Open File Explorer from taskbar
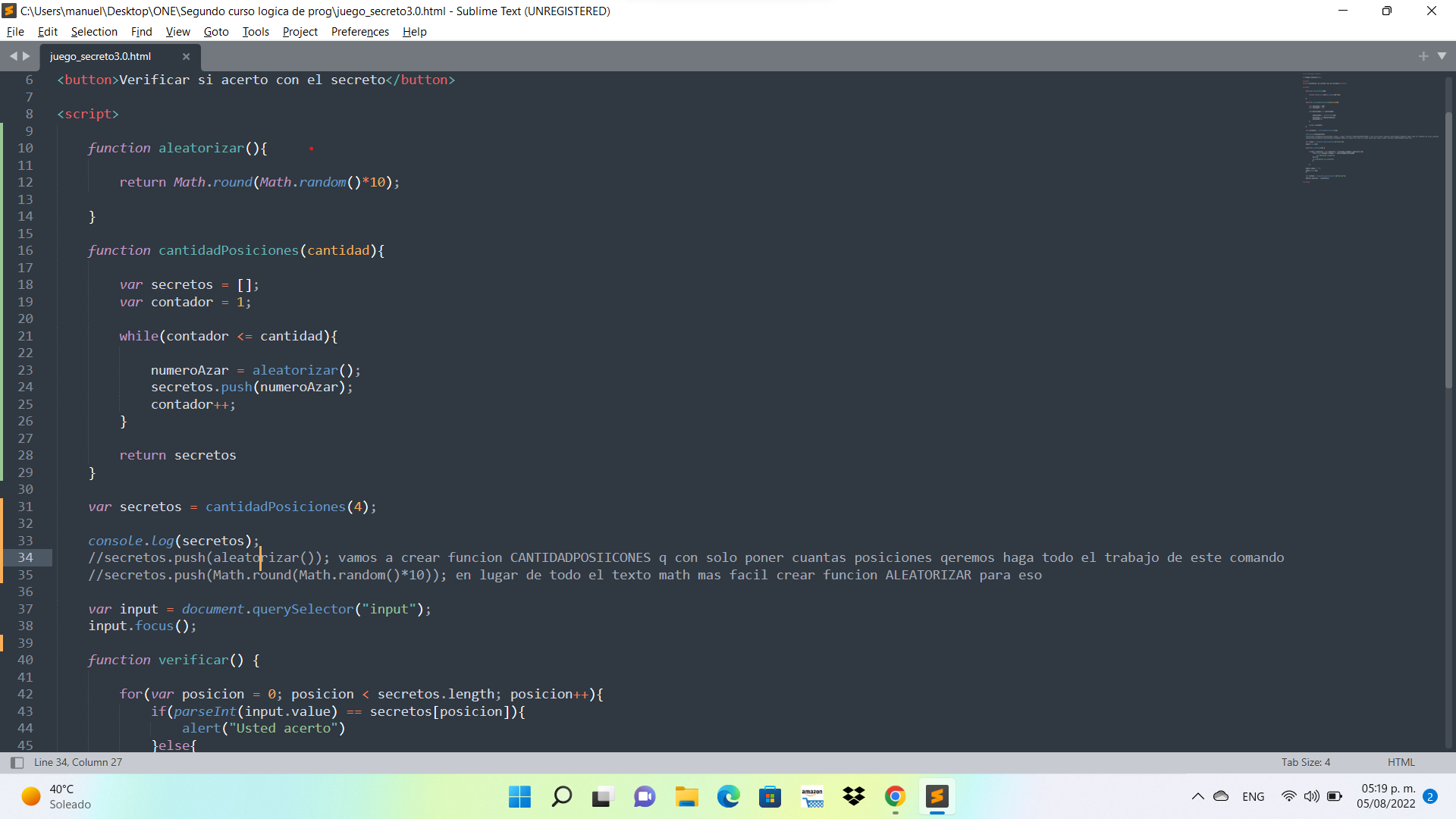 tap(686, 796)
